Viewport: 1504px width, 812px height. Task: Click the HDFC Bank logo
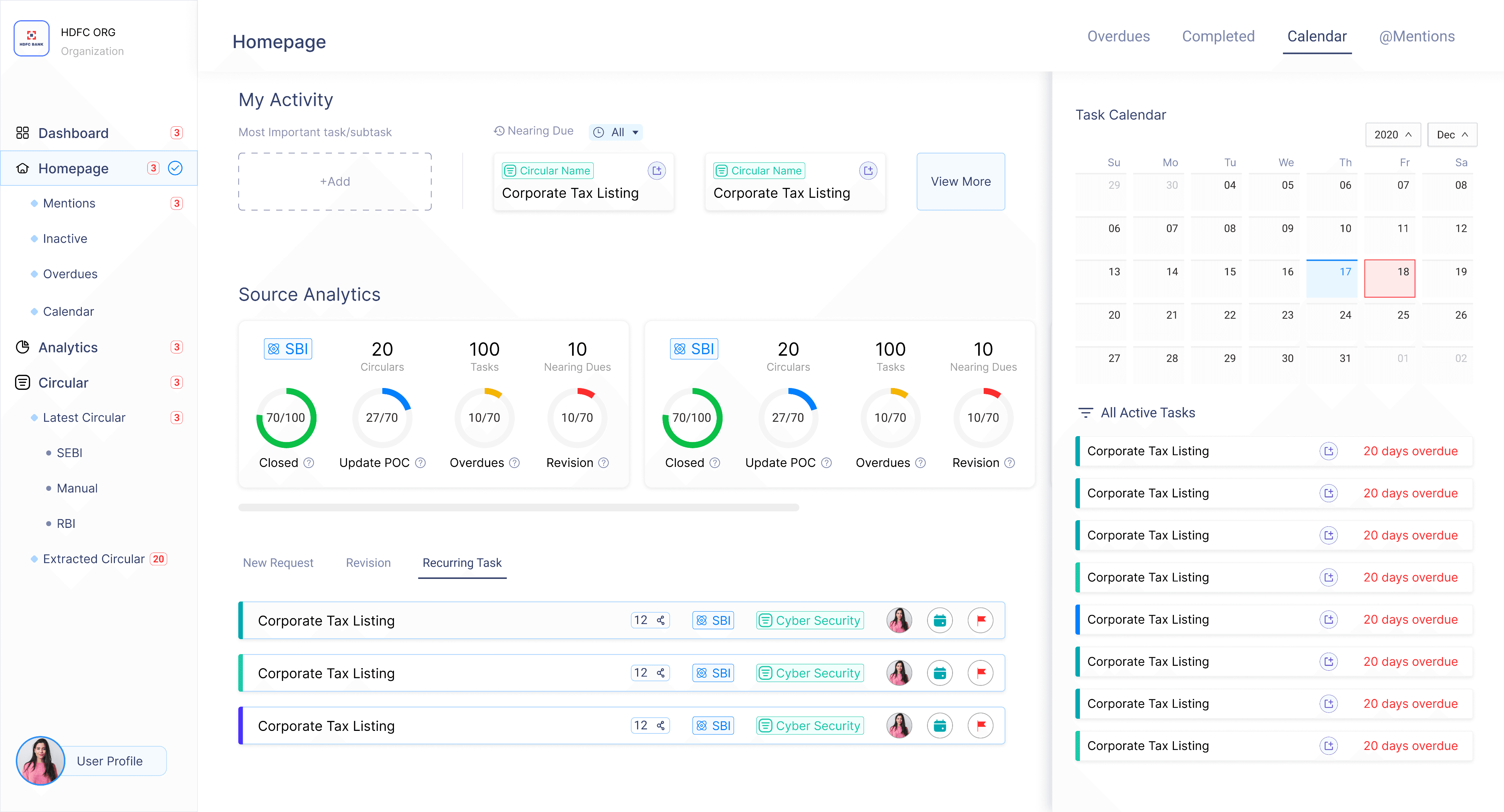tap(32, 39)
